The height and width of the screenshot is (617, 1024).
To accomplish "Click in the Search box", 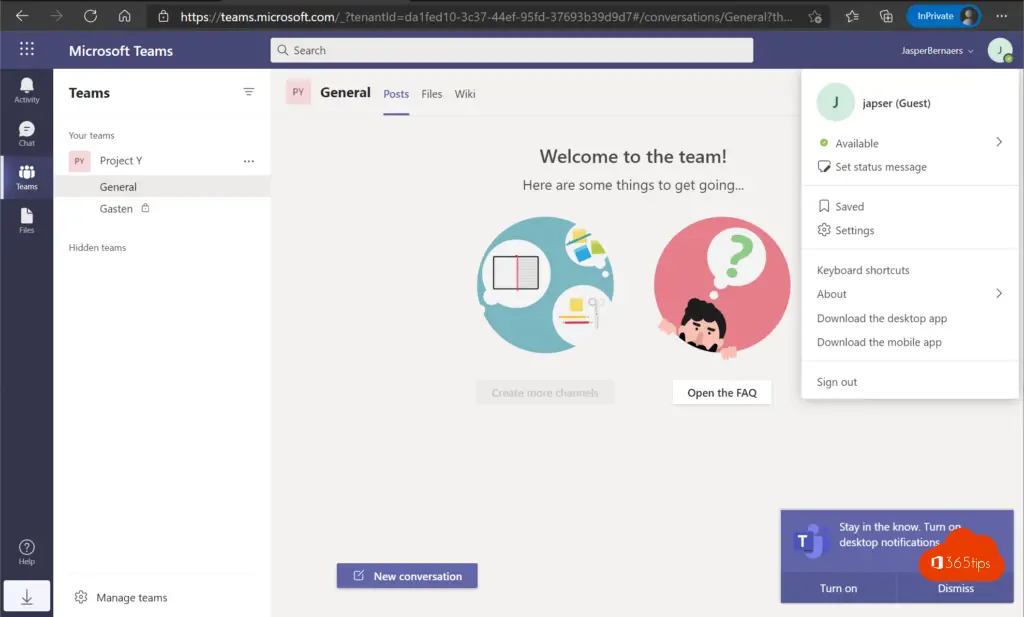I will click(512, 50).
